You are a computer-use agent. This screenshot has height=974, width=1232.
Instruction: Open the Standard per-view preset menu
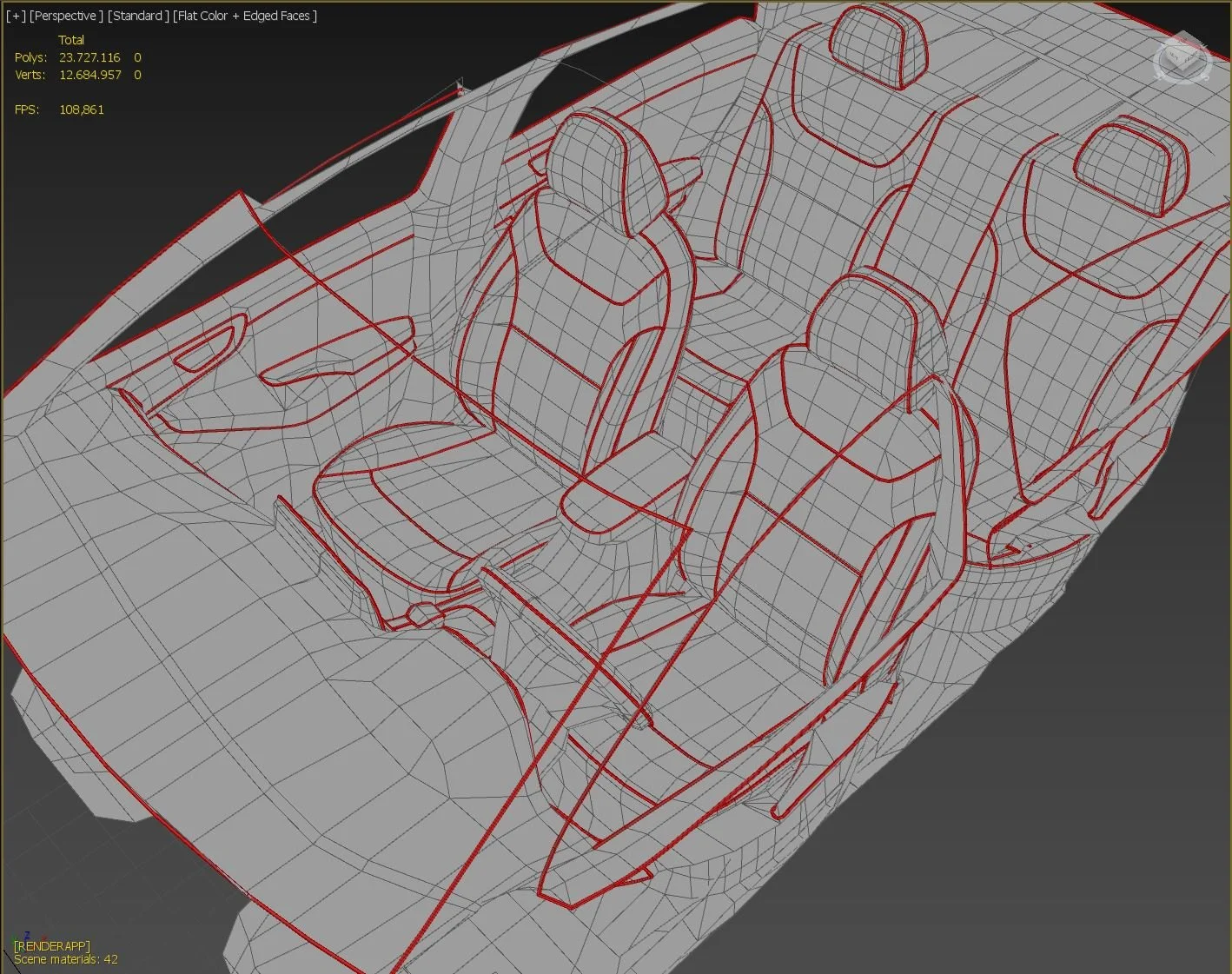tap(138, 15)
